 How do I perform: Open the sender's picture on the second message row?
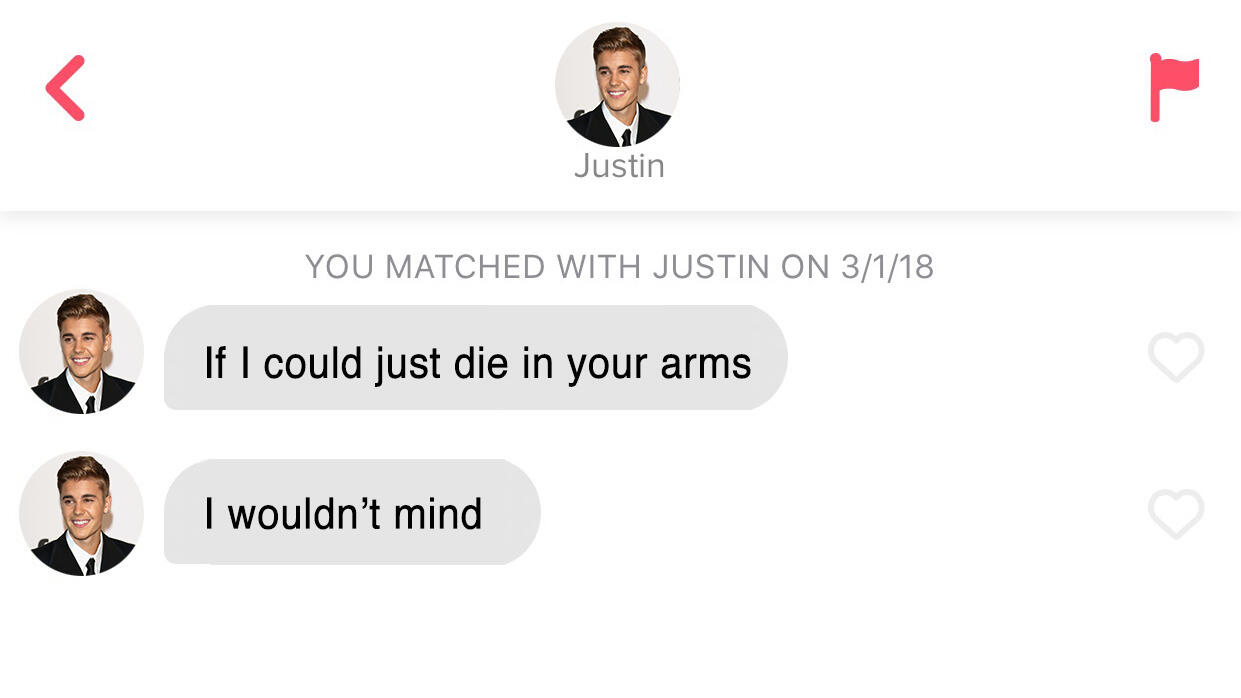[82, 513]
